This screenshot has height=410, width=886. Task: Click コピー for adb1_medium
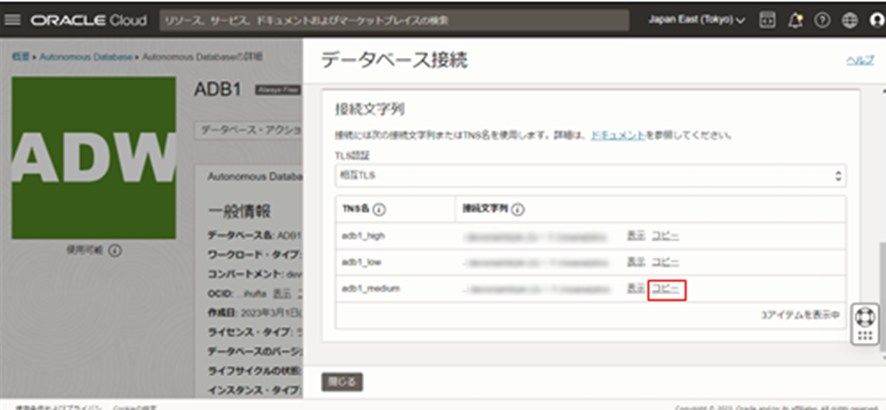tap(666, 289)
